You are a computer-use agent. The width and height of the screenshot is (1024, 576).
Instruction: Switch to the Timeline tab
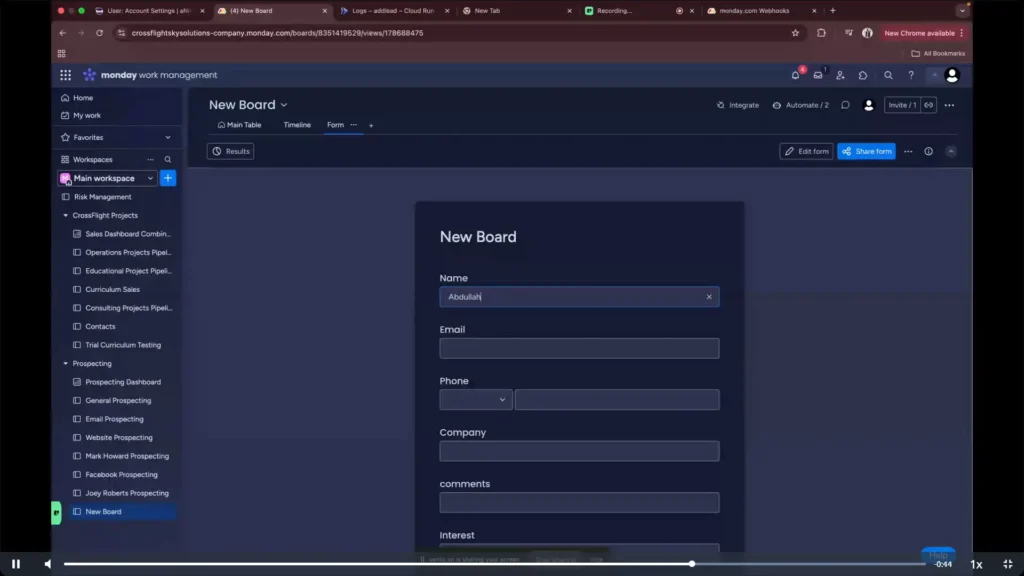[297, 125]
